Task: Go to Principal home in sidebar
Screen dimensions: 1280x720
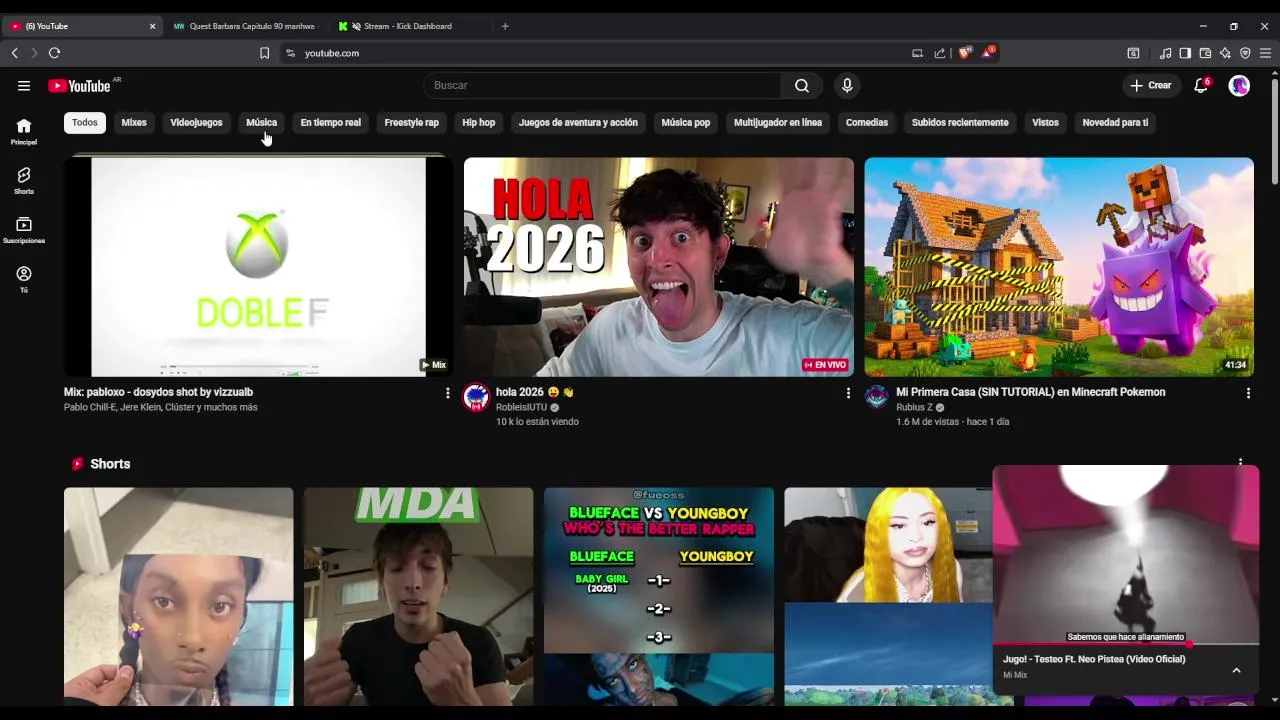Action: [x=24, y=131]
